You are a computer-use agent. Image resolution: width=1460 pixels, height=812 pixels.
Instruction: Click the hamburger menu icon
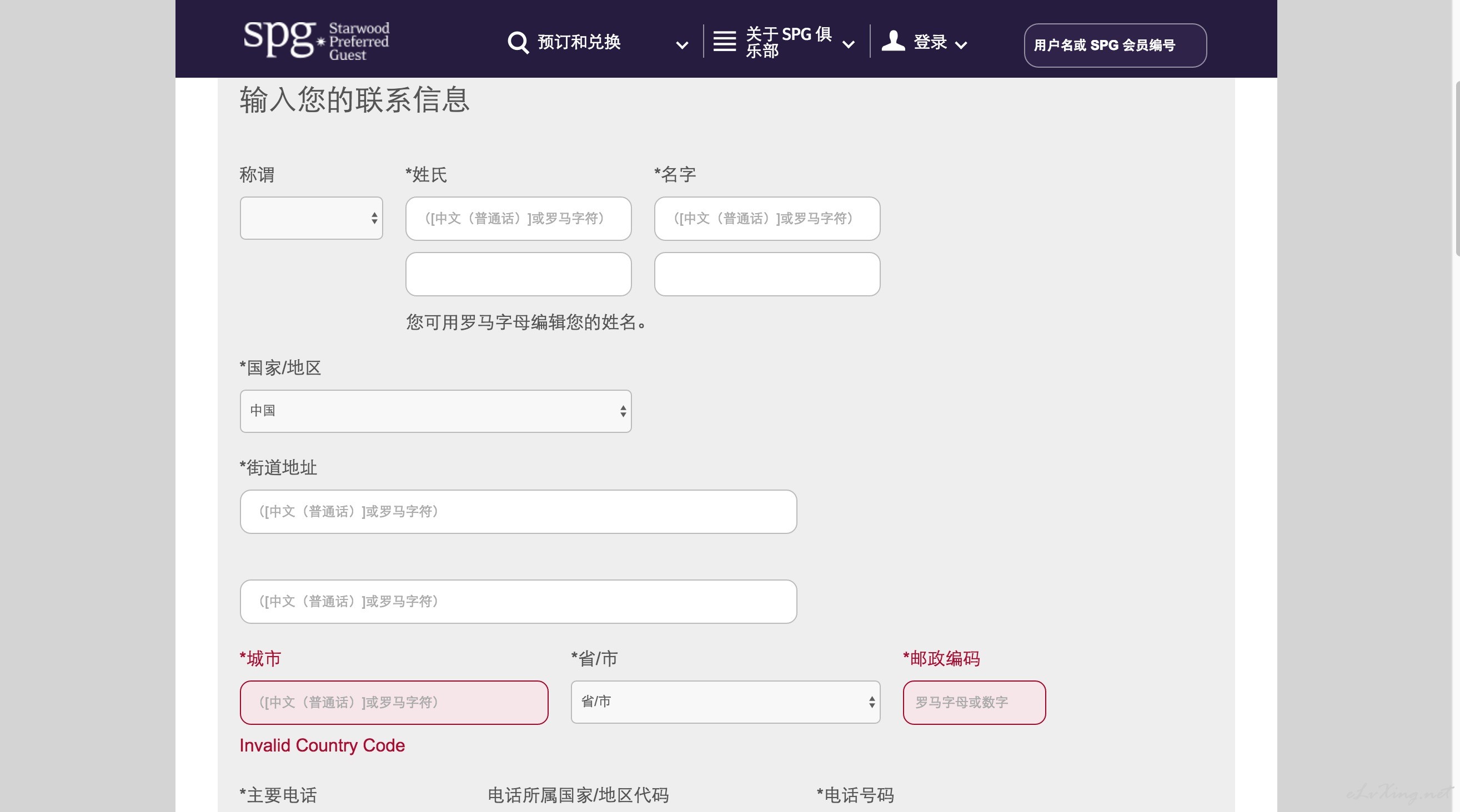724,41
